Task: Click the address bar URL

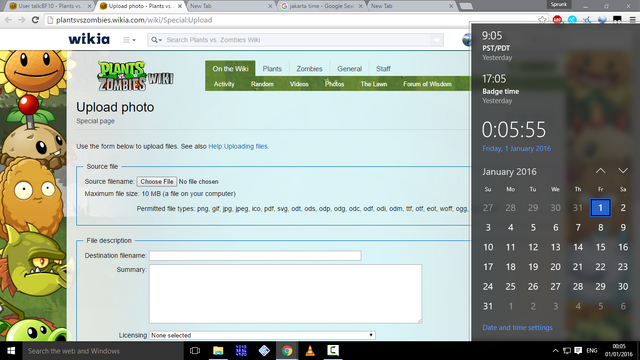Action: click(134, 20)
